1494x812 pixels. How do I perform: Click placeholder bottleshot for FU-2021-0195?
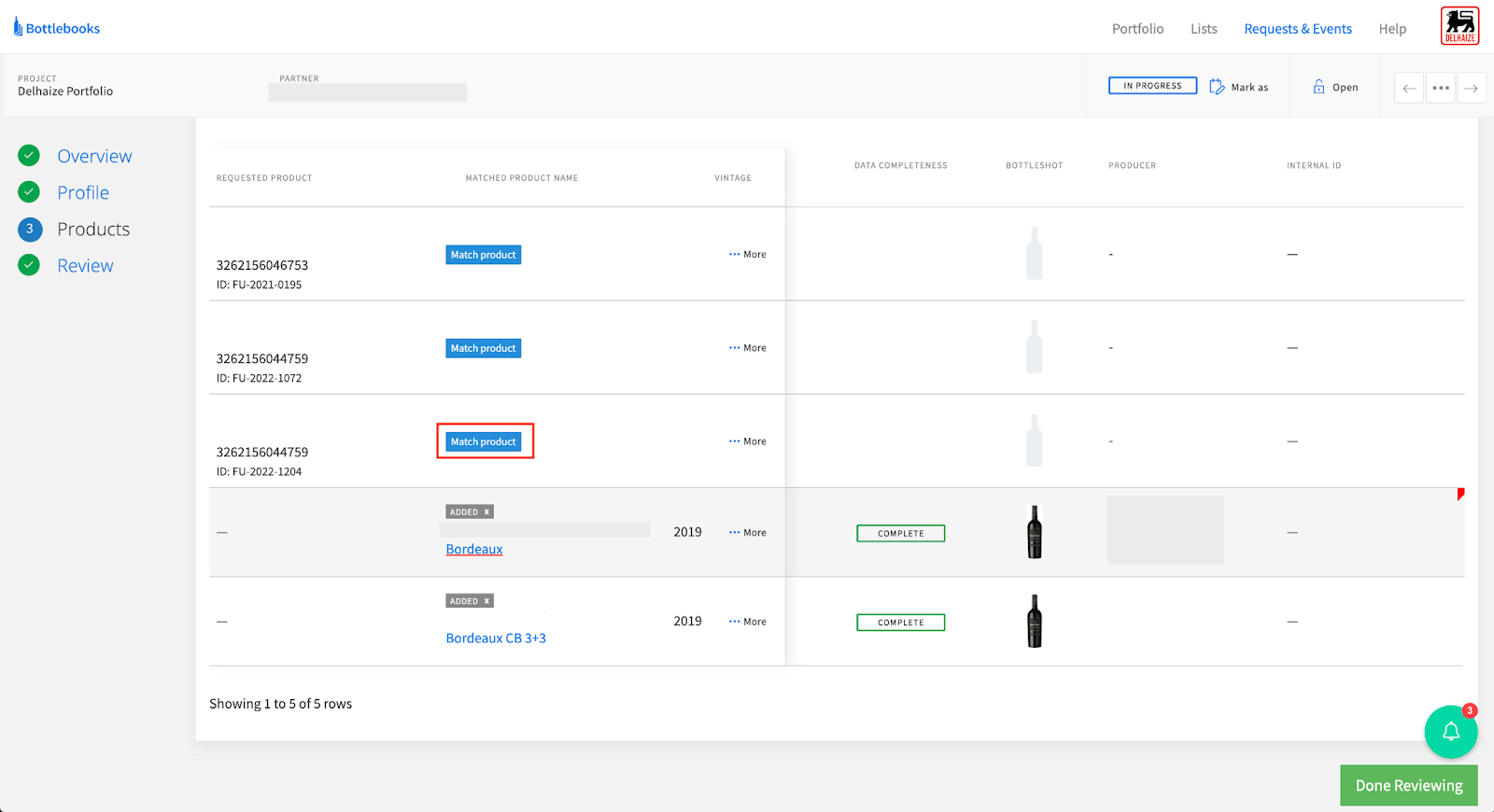(x=1034, y=254)
